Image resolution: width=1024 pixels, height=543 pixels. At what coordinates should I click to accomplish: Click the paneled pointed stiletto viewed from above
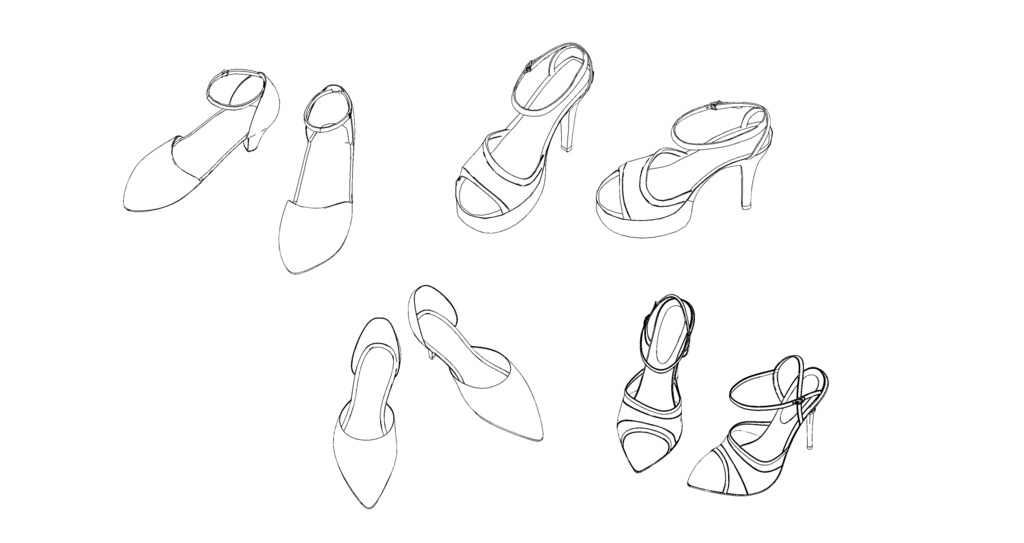[x=655, y=383]
